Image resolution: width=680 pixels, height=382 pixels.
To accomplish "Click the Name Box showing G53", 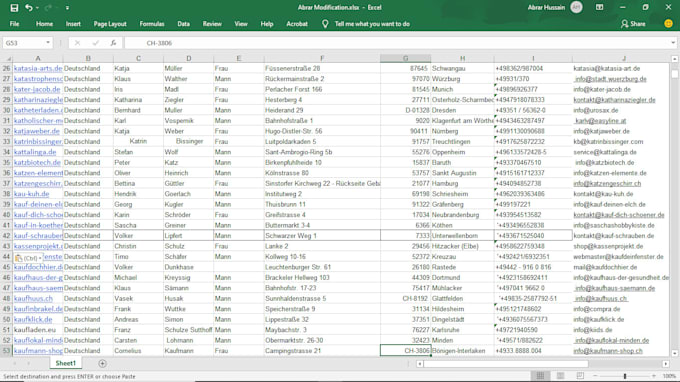I will pos(23,43).
